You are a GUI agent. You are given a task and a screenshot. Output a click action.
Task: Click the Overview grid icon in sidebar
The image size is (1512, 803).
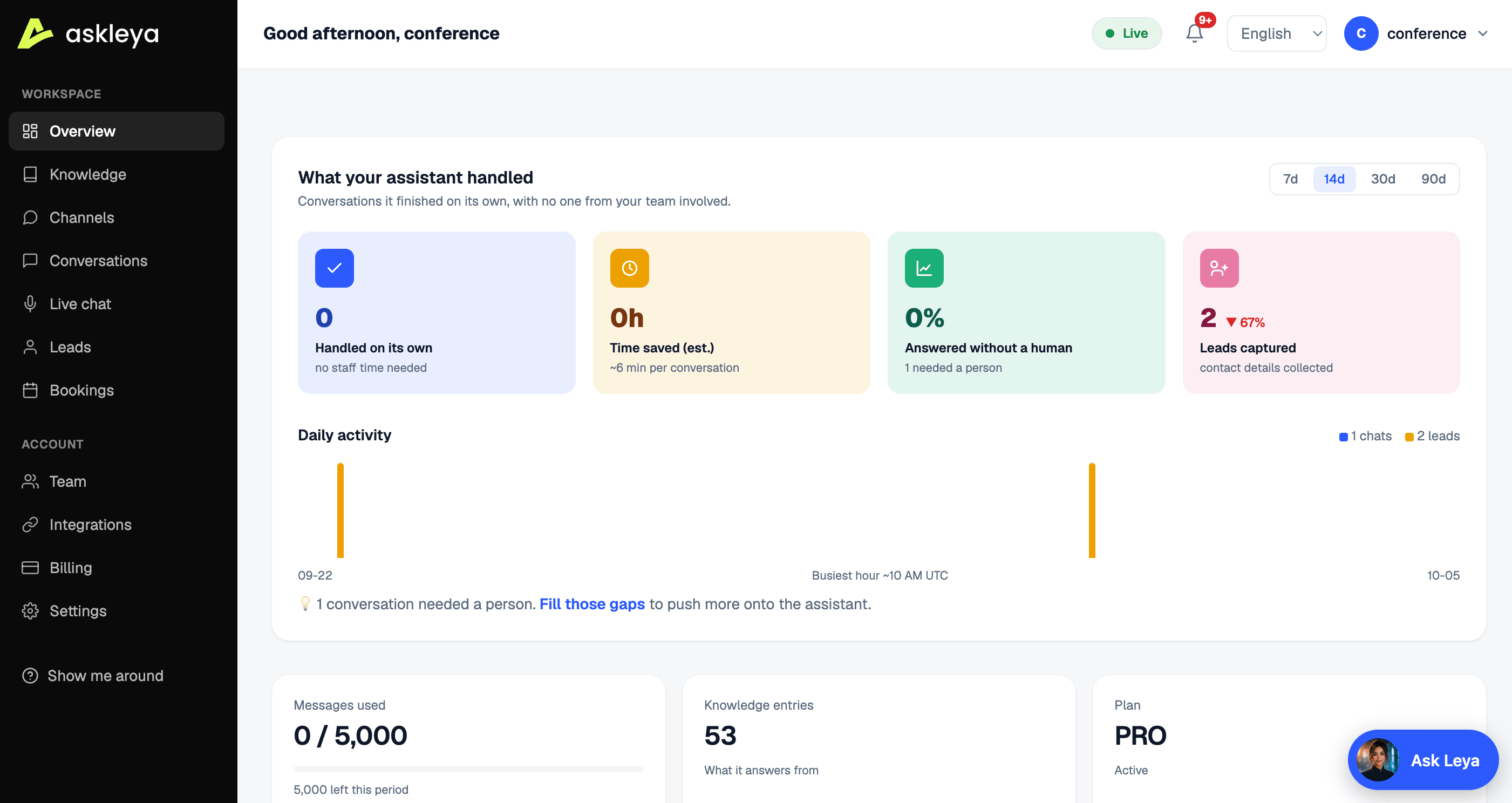(30, 131)
